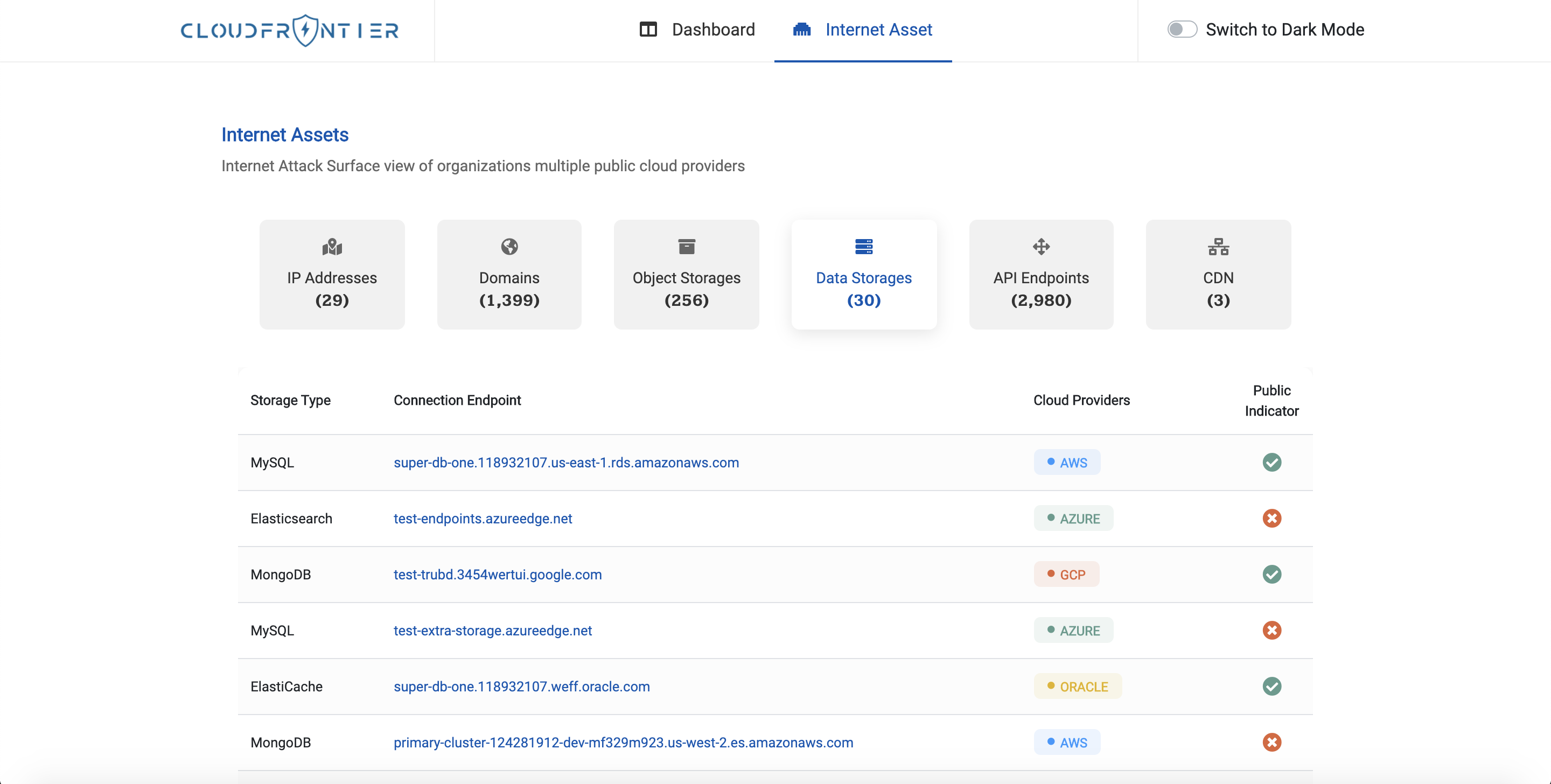Open test-trubd.3454wertui.google.com link
This screenshot has height=784, width=1551.
point(497,575)
